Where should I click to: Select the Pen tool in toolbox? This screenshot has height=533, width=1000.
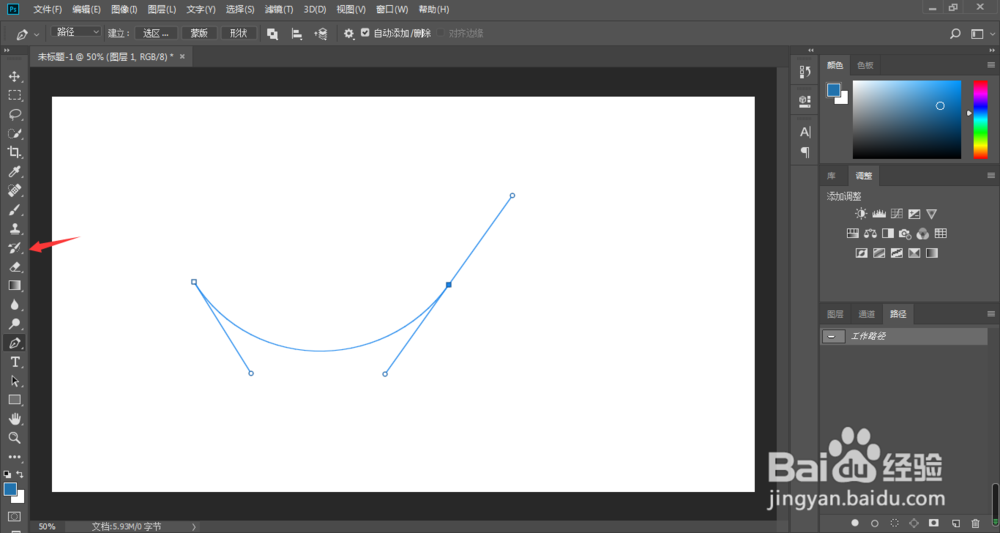(15, 343)
